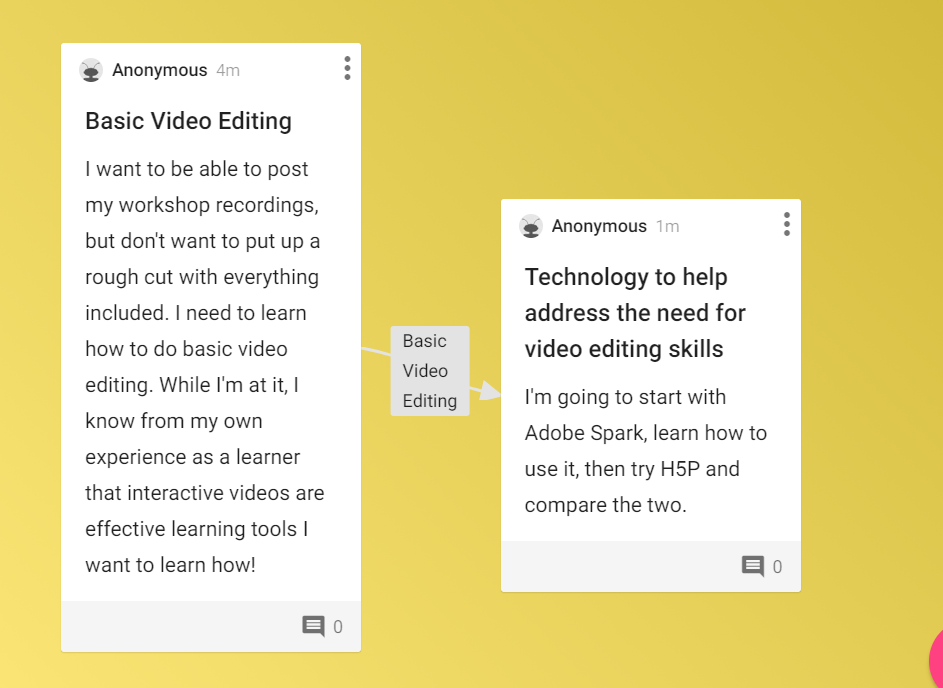Click the 4m timestamp
Viewport: 943px width, 688px height.
[x=228, y=70]
